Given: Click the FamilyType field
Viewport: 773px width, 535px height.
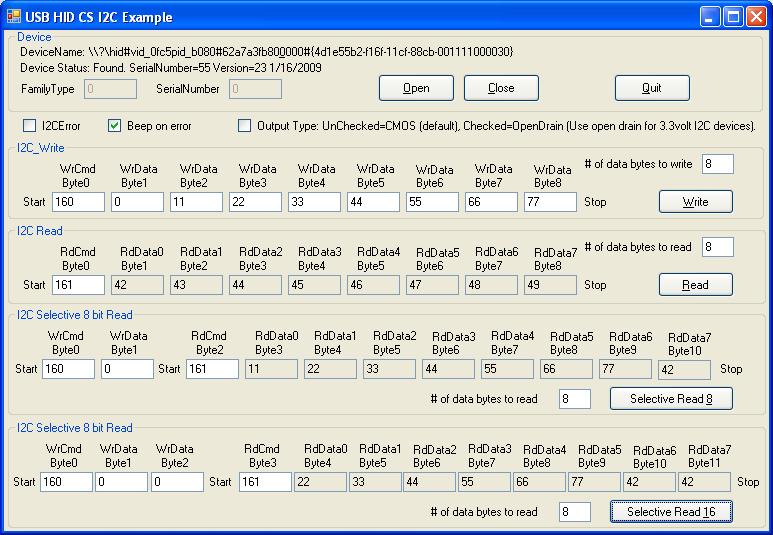Looking at the screenshot, I should pyautogui.click(x=110, y=89).
